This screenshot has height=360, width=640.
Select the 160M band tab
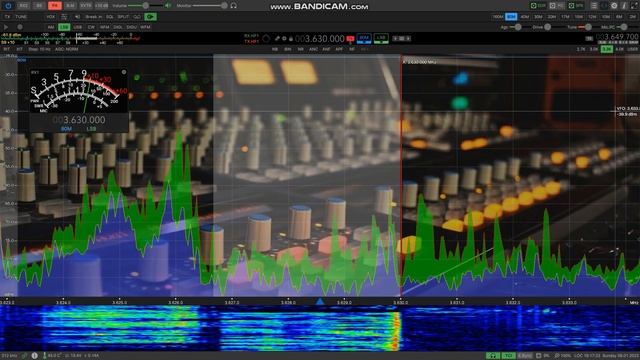point(498,17)
